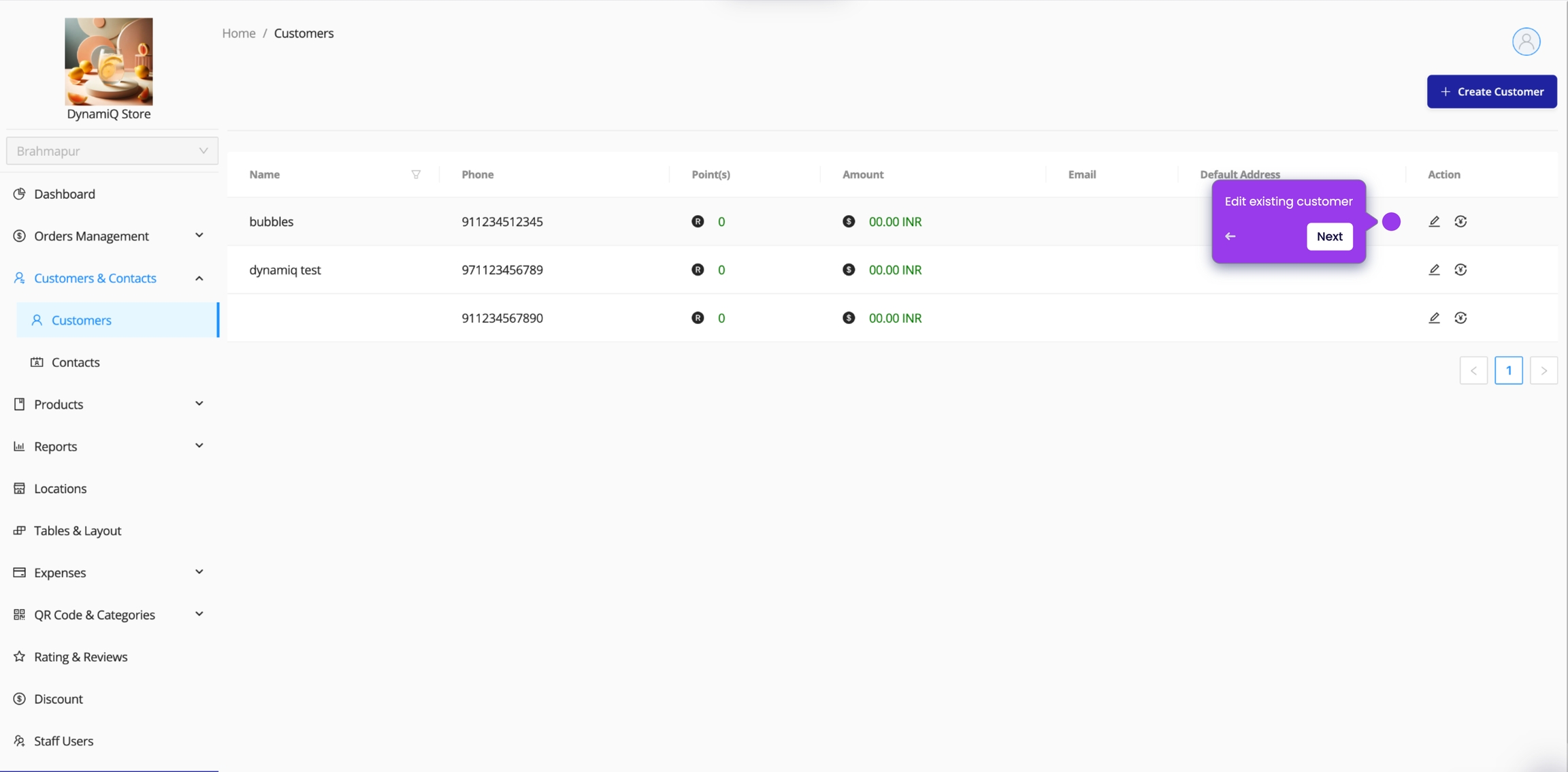
Task: Click the edit pencil icon for bubbles
Action: click(x=1434, y=221)
